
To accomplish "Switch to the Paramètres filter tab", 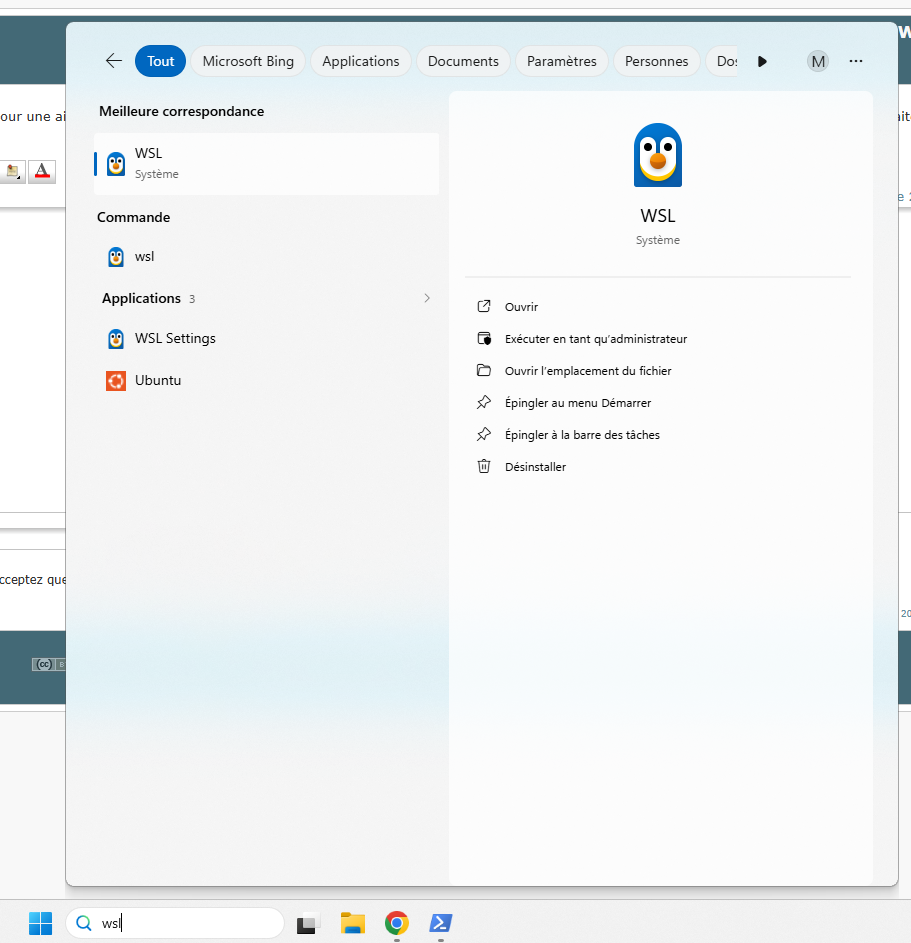I will [x=562, y=61].
